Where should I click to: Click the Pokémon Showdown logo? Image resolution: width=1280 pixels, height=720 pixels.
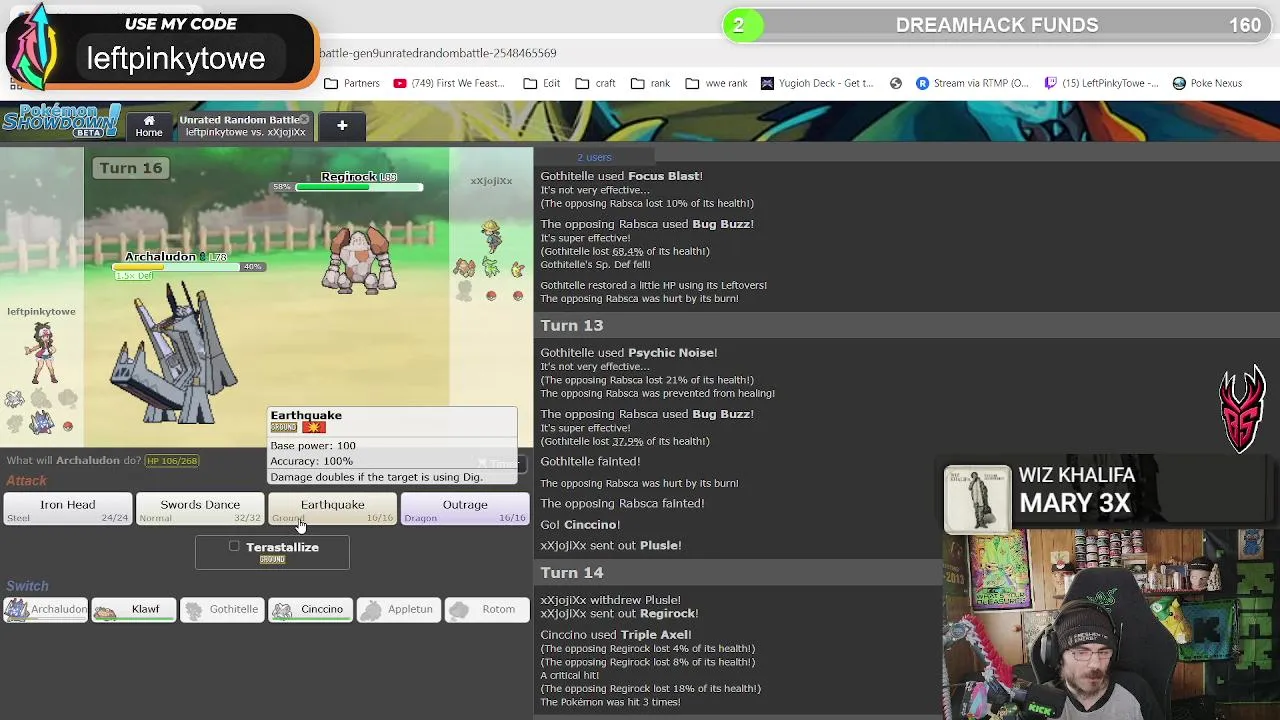pyautogui.click(x=62, y=121)
